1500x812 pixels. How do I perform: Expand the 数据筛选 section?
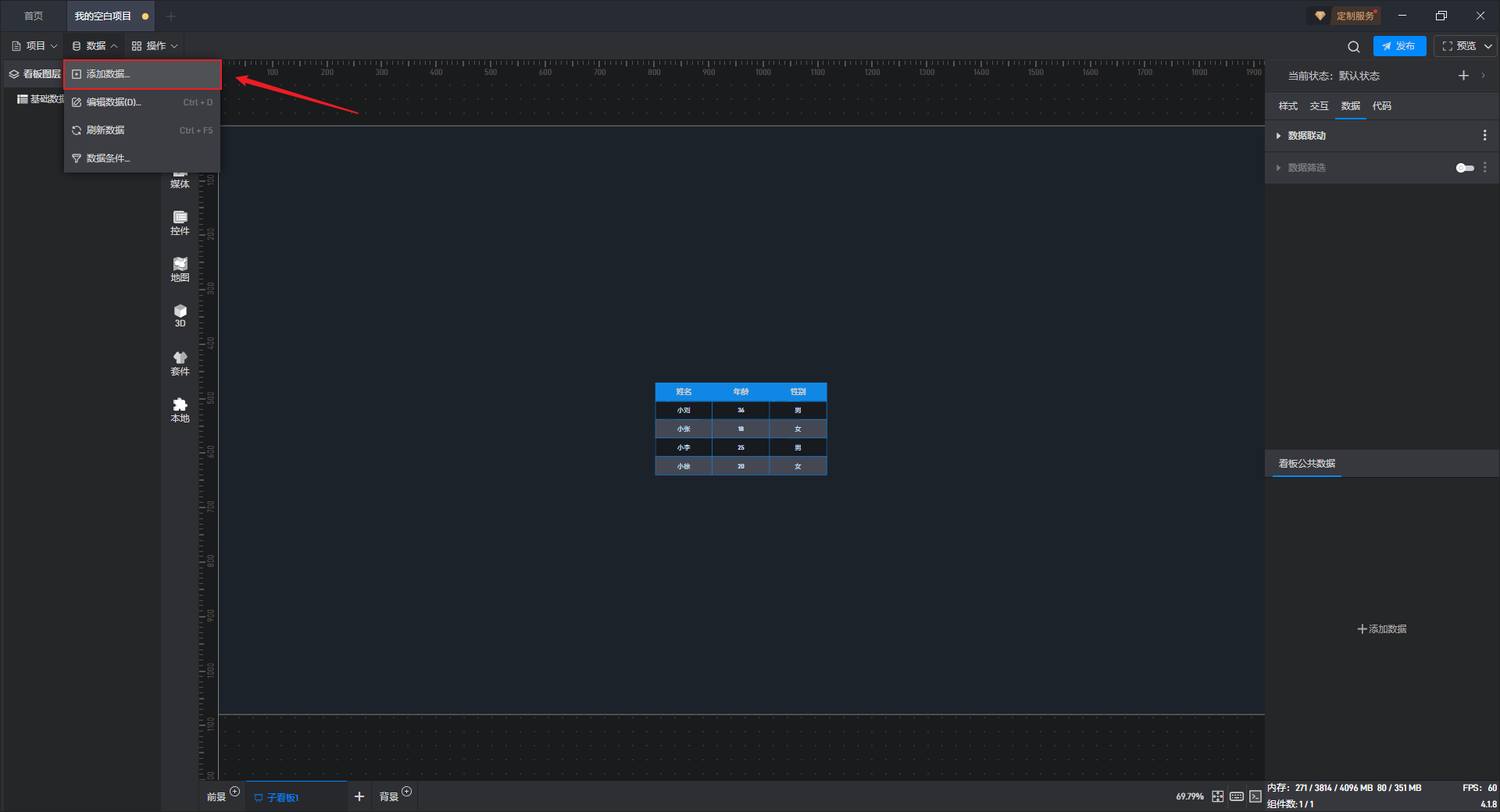tap(1278, 168)
